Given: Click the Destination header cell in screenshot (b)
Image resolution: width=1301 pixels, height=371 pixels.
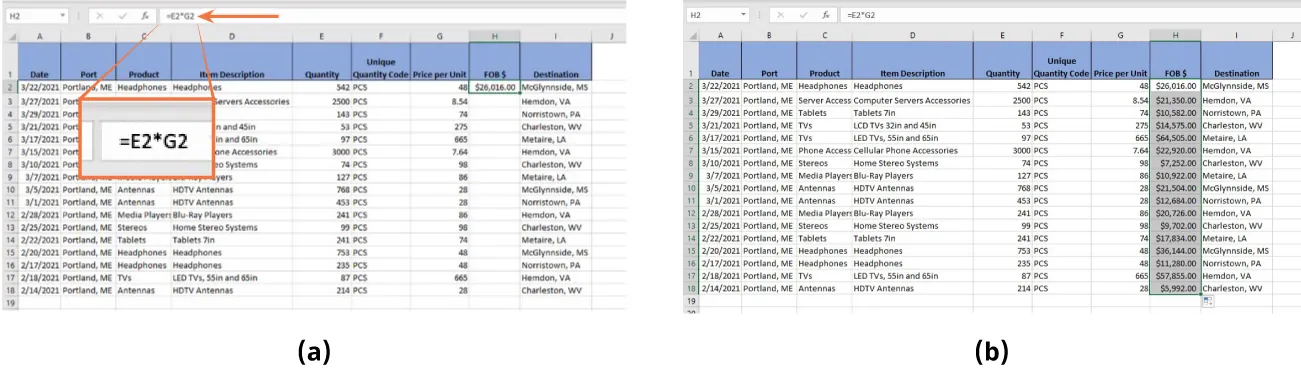Looking at the screenshot, I should (1237, 60).
